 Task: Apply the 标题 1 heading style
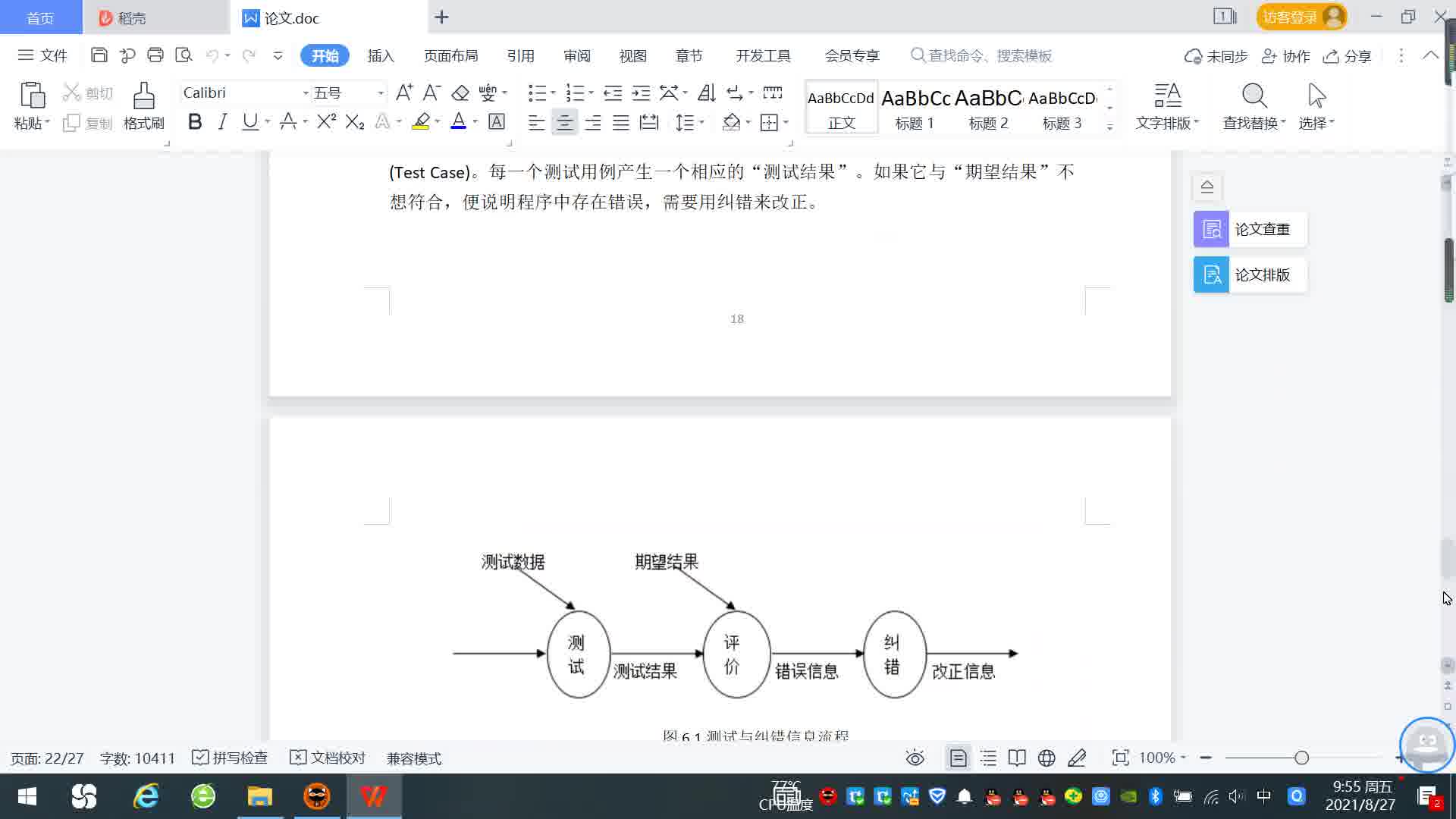915,107
